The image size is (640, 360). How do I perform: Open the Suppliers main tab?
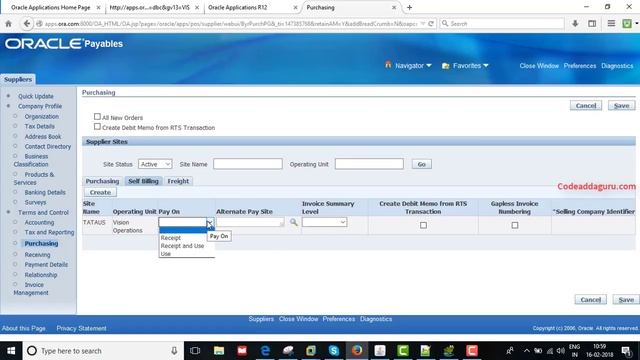tap(18, 79)
